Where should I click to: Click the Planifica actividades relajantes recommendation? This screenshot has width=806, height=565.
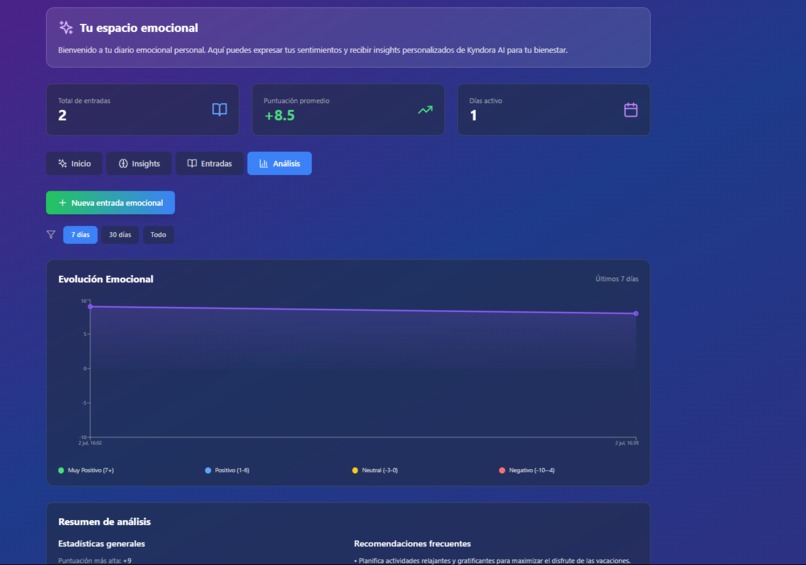[492, 560]
